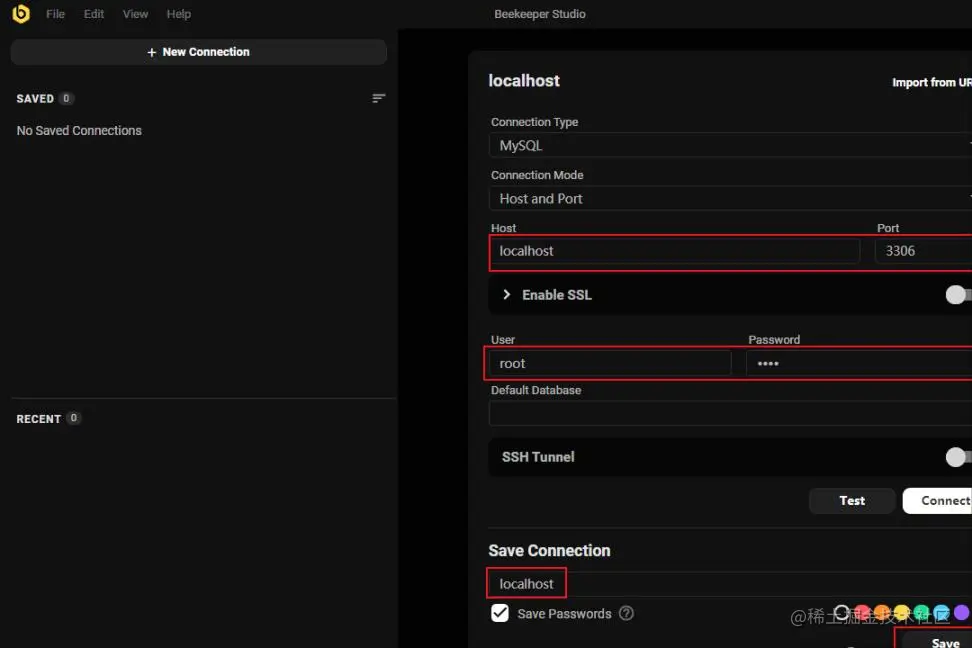Click the Beekeeper Studio logo icon
Image resolution: width=972 pixels, height=648 pixels.
21,13
